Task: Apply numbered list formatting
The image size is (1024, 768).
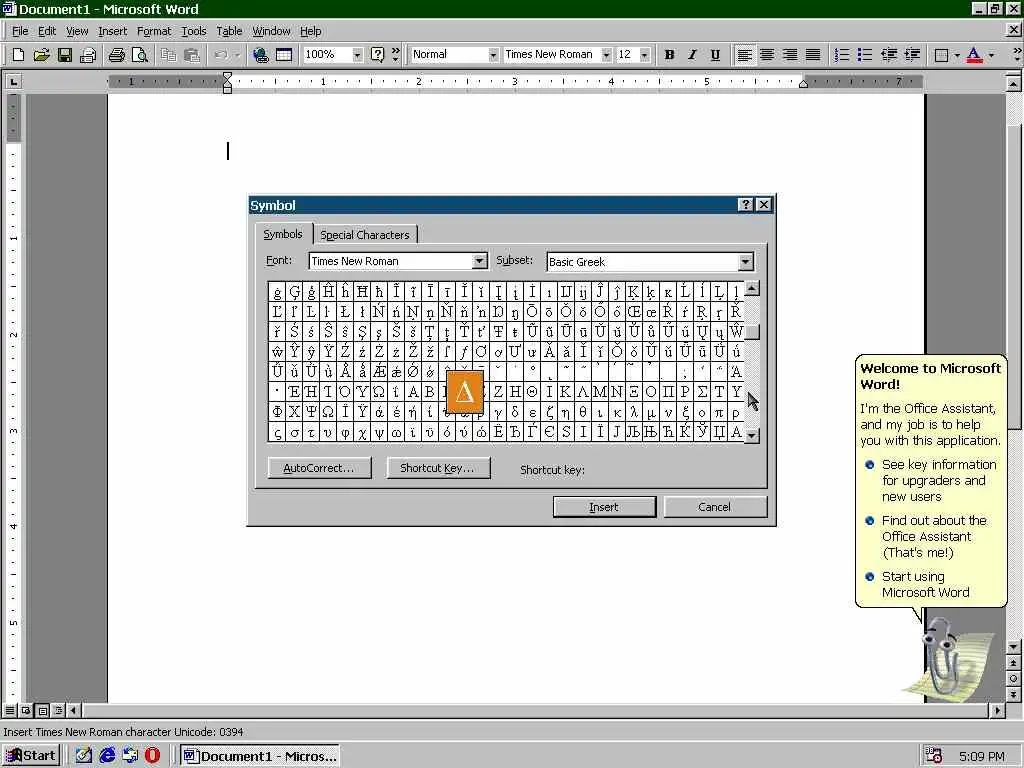Action: 842,55
